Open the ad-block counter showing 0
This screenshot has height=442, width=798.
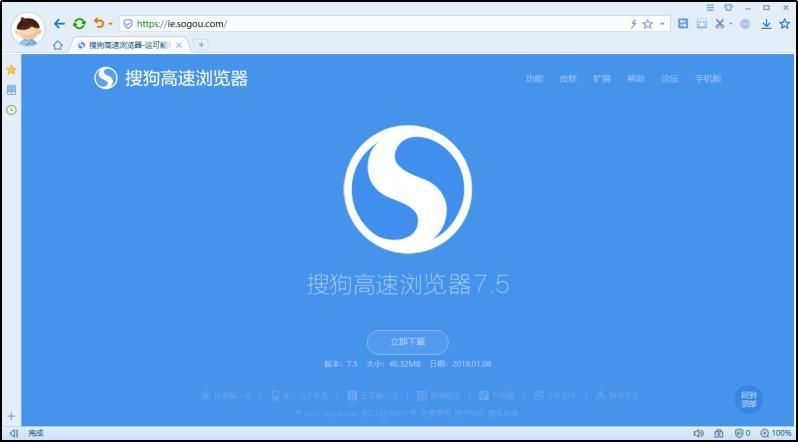pos(743,433)
